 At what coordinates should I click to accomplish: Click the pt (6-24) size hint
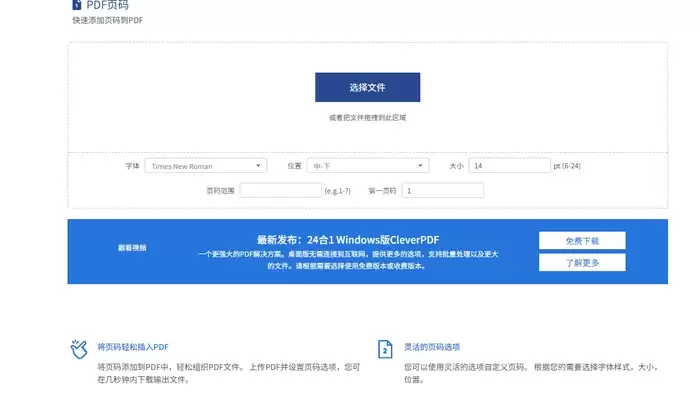(567, 166)
